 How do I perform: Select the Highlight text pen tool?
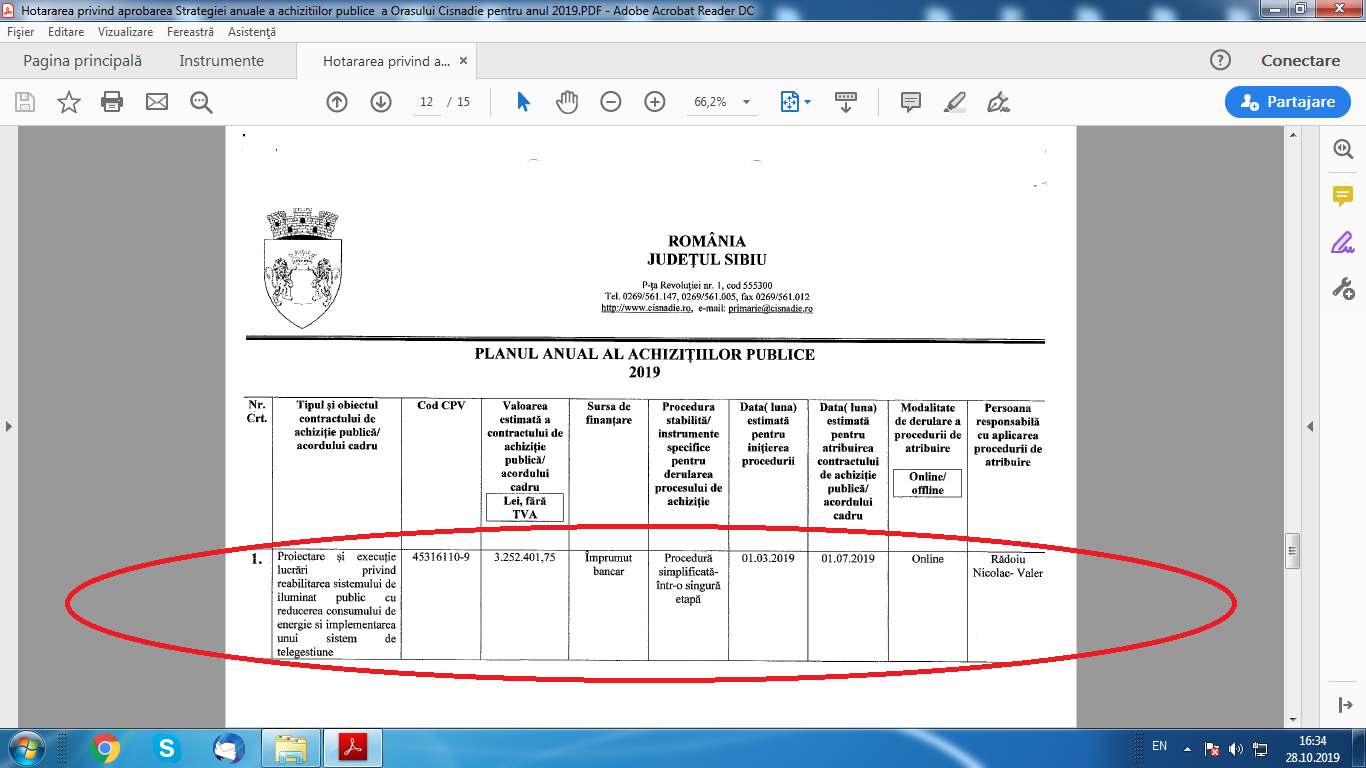(954, 102)
